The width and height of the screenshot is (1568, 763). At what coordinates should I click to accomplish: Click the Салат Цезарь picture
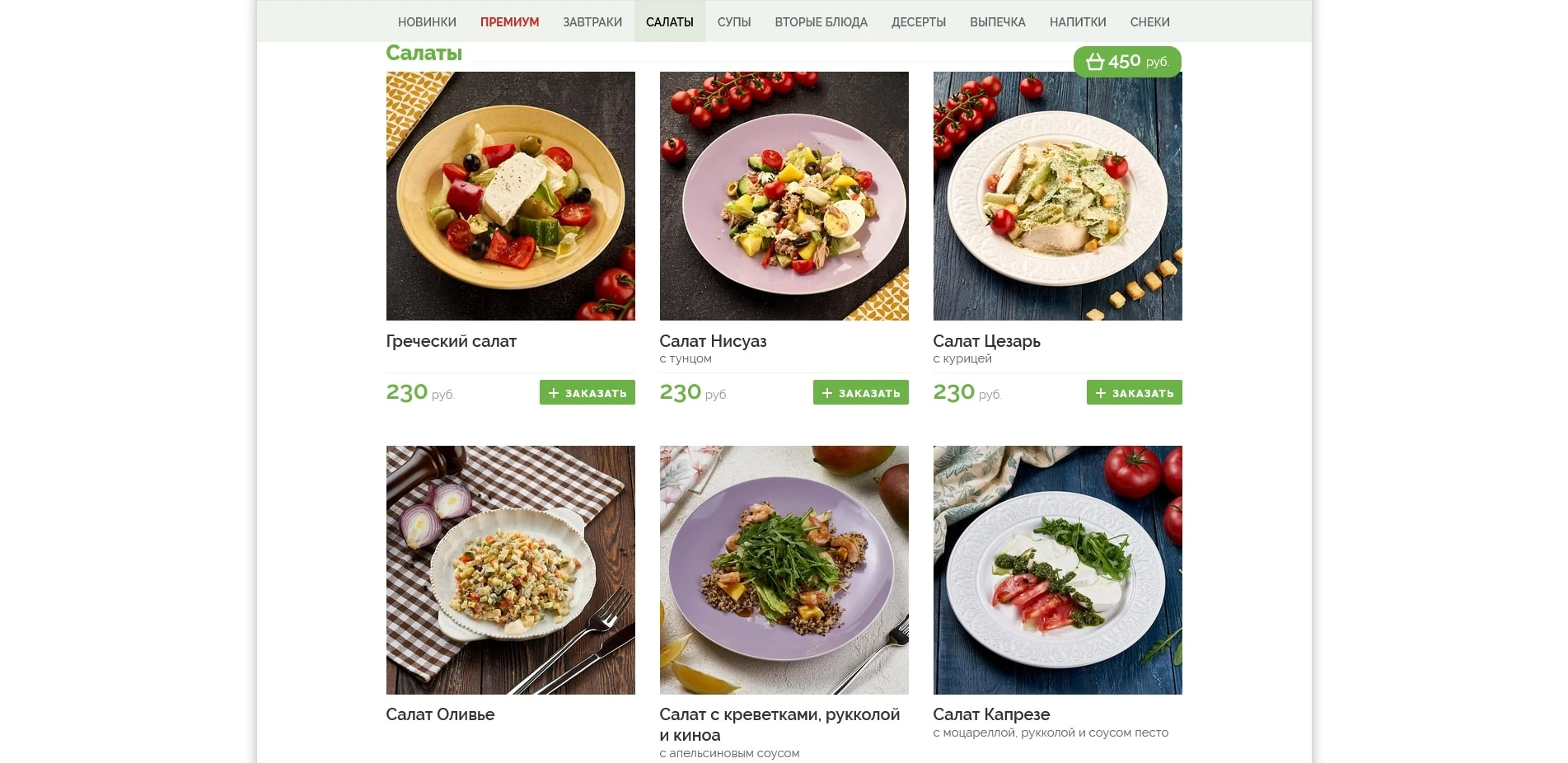[1057, 196]
